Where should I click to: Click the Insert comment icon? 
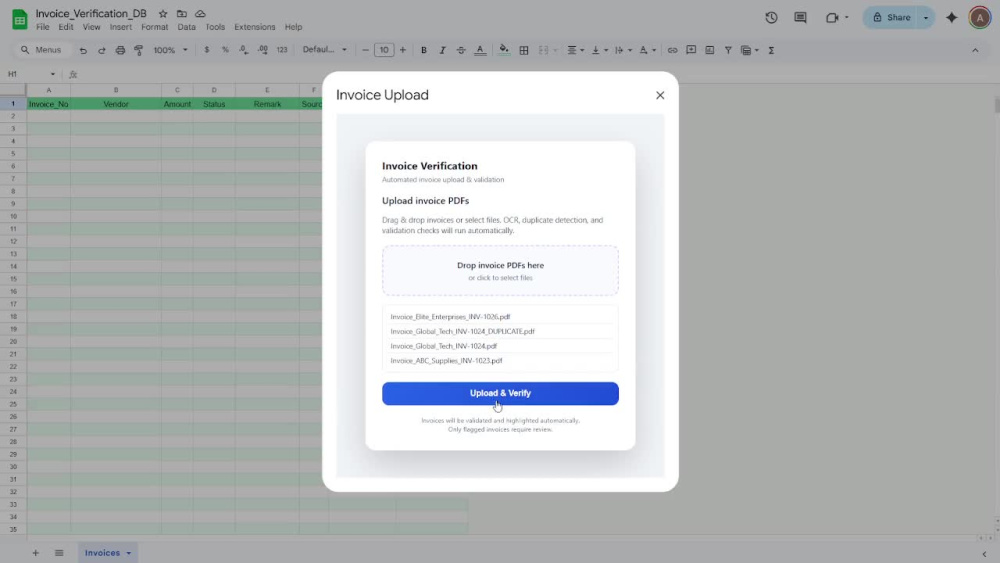tap(691, 50)
